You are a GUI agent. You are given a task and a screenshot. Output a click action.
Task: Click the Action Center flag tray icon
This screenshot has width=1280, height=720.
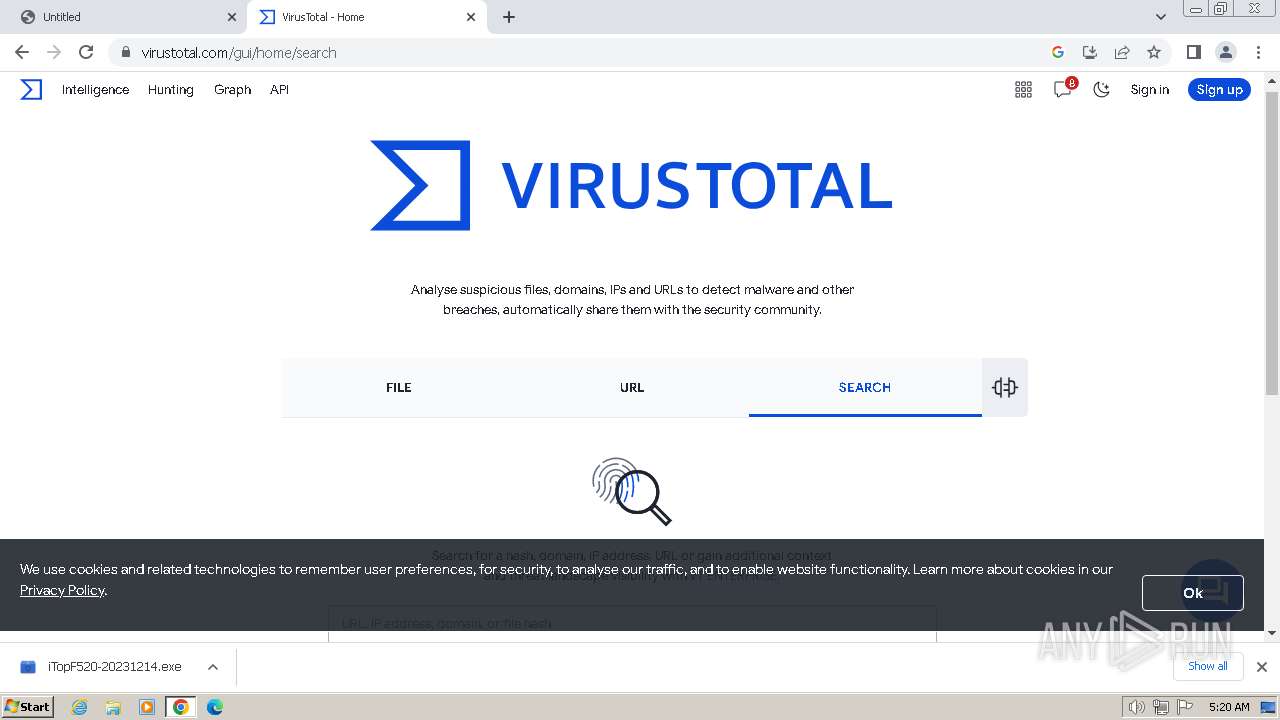(x=1183, y=707)
